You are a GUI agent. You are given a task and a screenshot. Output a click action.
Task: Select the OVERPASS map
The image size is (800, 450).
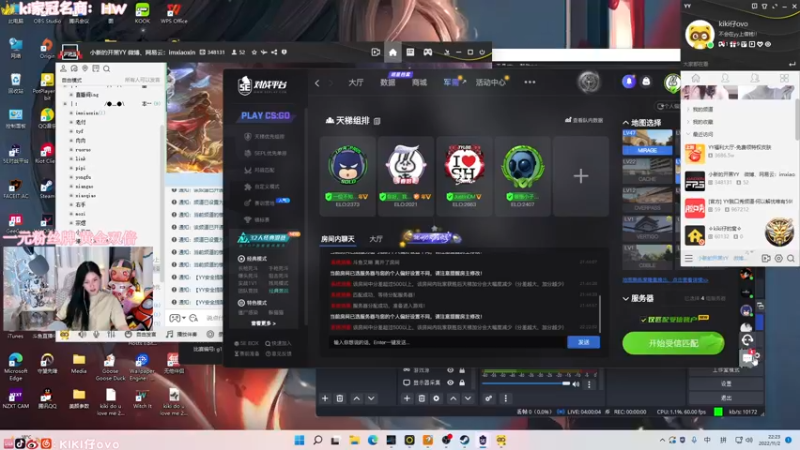[x=647, y=199]
